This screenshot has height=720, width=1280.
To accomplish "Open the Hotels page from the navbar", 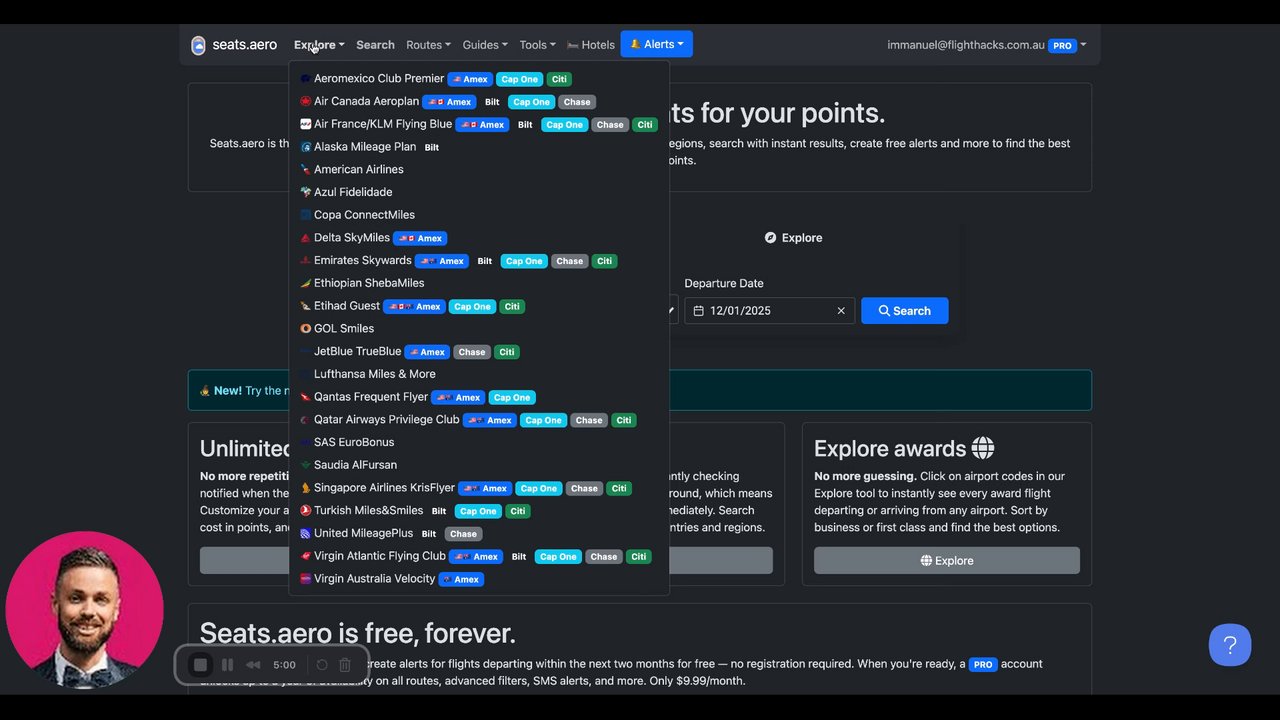I will pos(591,45).
